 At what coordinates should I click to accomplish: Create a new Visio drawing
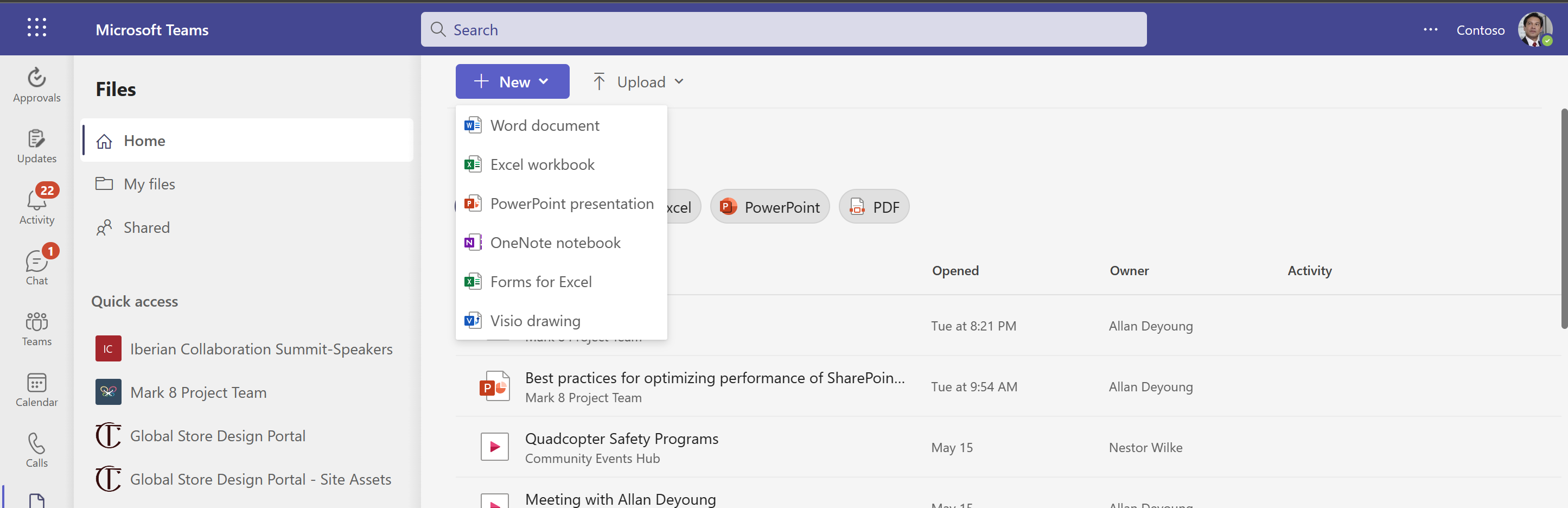coord(535,320)
